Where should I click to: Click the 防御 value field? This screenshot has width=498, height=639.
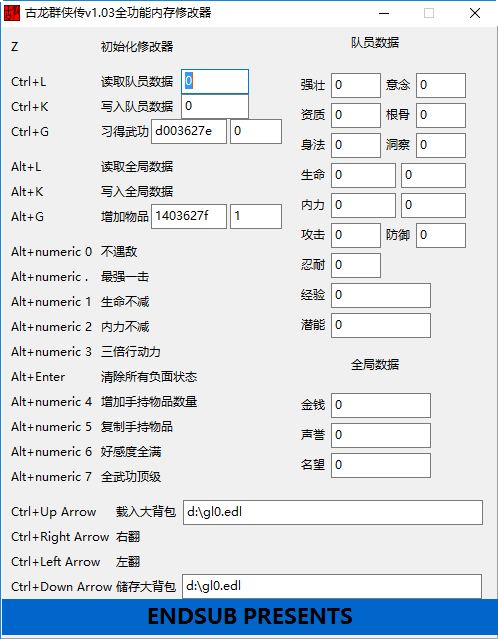coord(441,236)
